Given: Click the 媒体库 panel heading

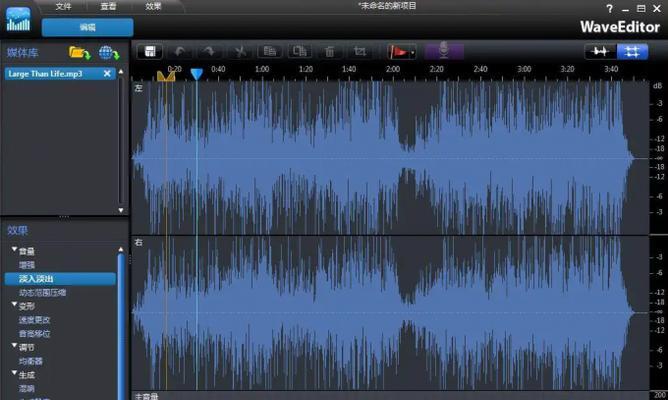Looking at the screenshot, I should [x=22, y=53].
